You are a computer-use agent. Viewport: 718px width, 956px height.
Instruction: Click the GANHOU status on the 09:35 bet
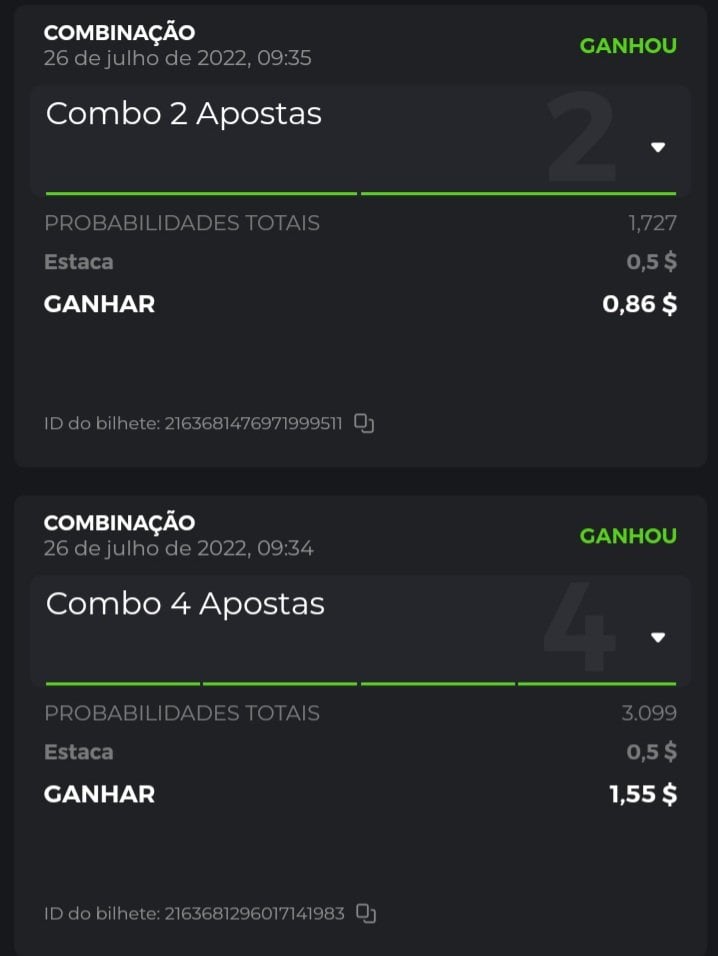point(628,46)
